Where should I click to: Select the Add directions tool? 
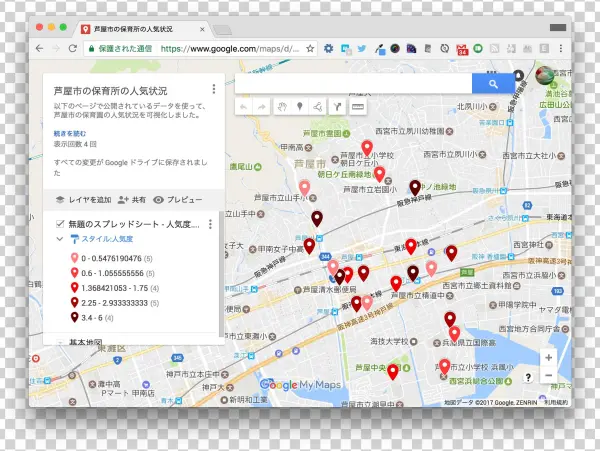pyautogui.click(x=337, y=107)
